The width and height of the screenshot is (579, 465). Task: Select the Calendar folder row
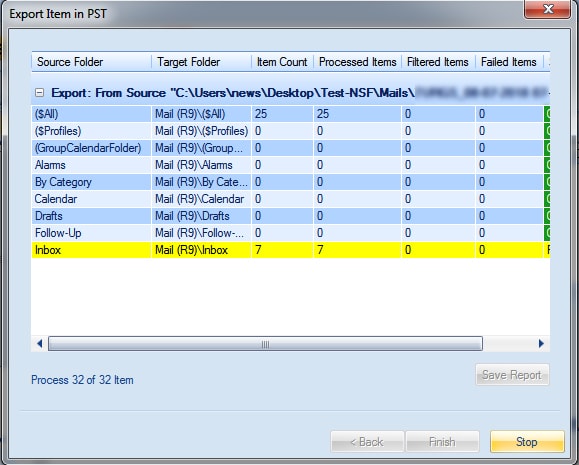pos(291,199)
